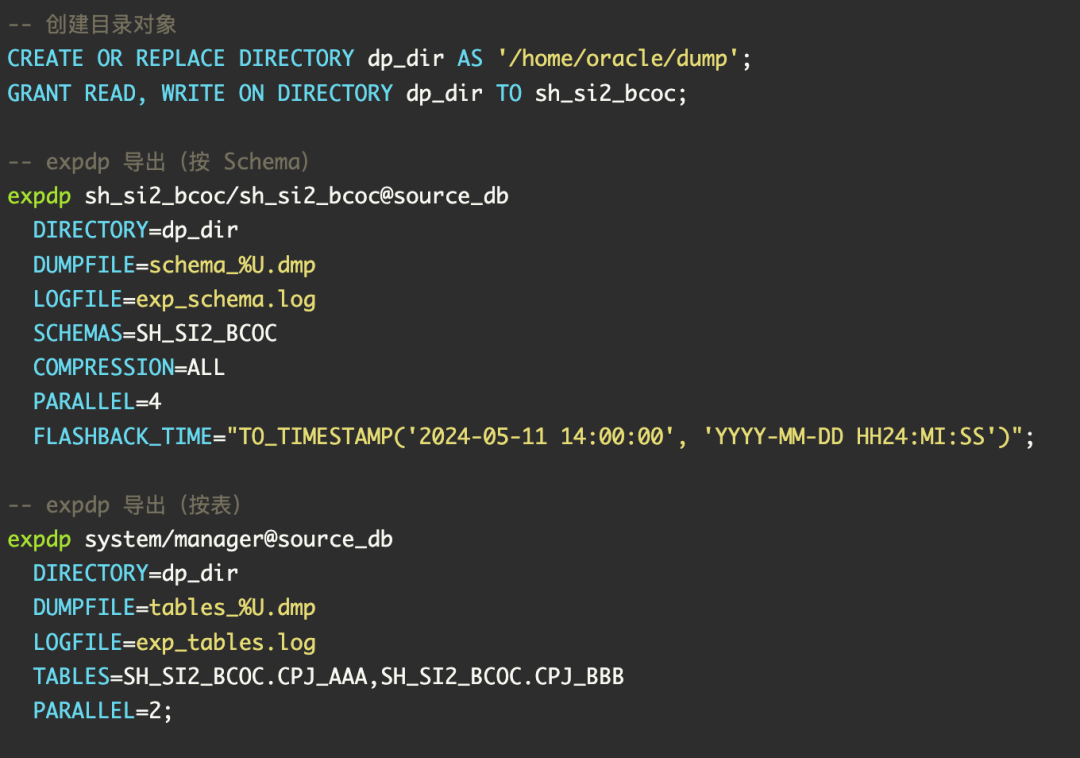The image size is (1080, 758).
Task: Click FLASHBACK_TIME keyword
Action: (123, 436)
